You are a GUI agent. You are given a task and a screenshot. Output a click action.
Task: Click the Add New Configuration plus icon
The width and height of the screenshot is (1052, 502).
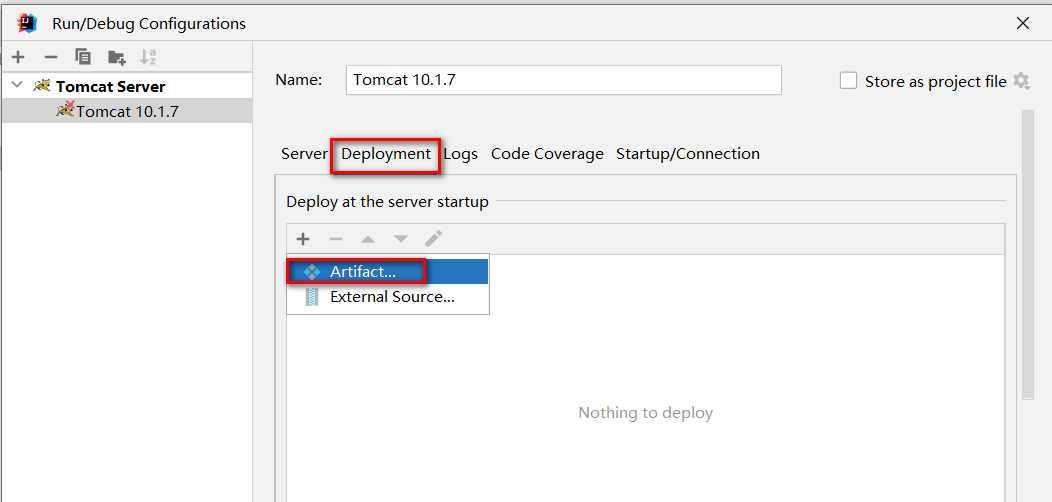point(18,57)
